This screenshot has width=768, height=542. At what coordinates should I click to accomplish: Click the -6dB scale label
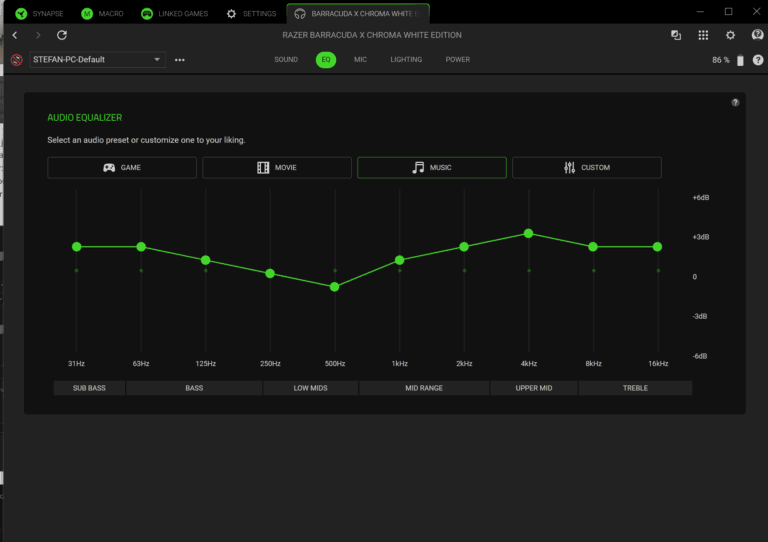[x=700, y=356]
